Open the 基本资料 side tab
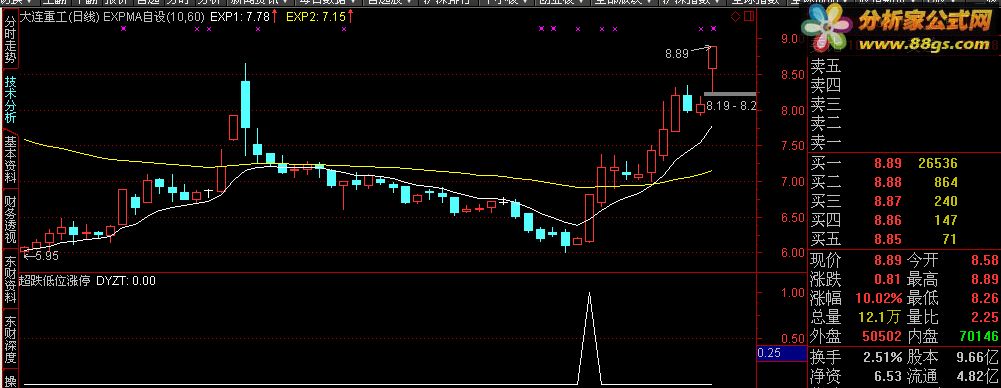Viewport: 1001px width, 388px height. [x=10, y=160]
